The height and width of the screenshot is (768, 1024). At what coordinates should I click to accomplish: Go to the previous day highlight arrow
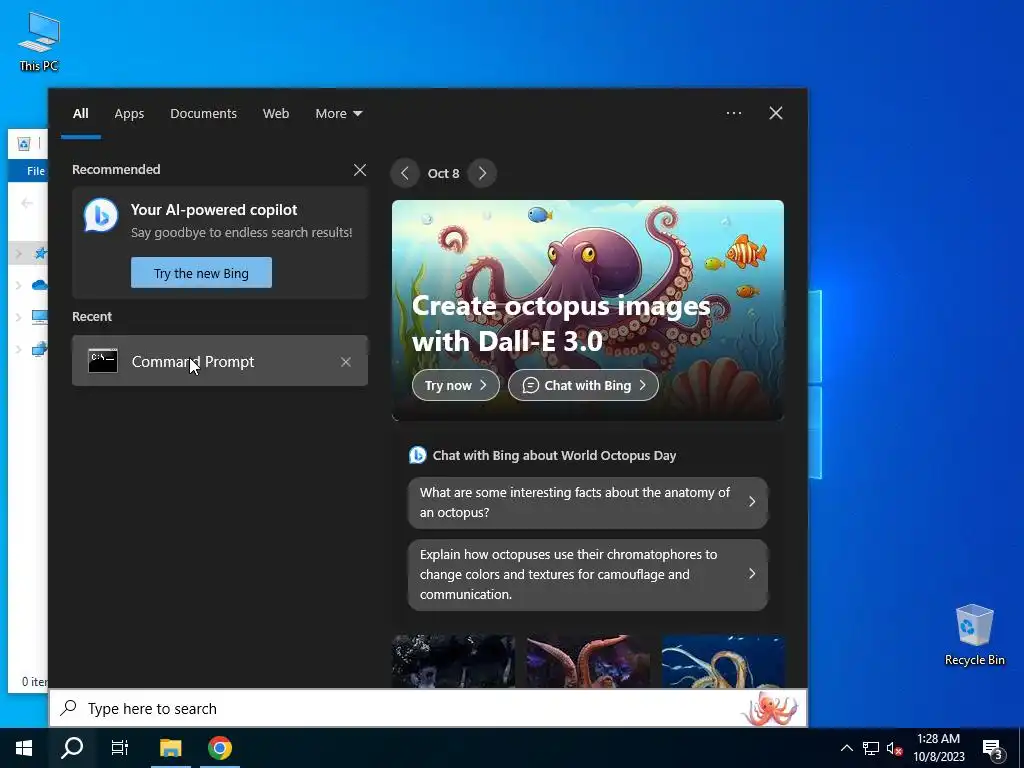(x=405, y=173)
